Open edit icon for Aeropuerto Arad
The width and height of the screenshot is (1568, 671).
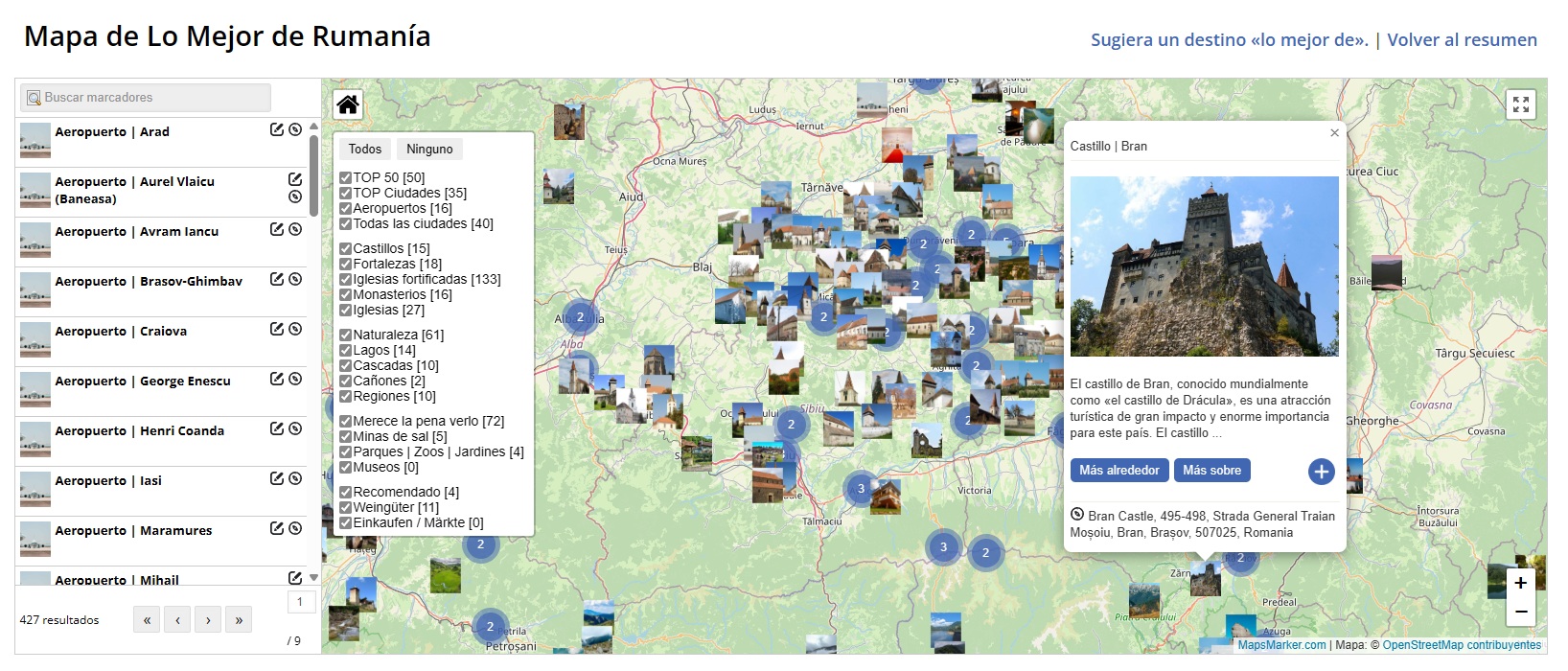[x=277, y=130]
